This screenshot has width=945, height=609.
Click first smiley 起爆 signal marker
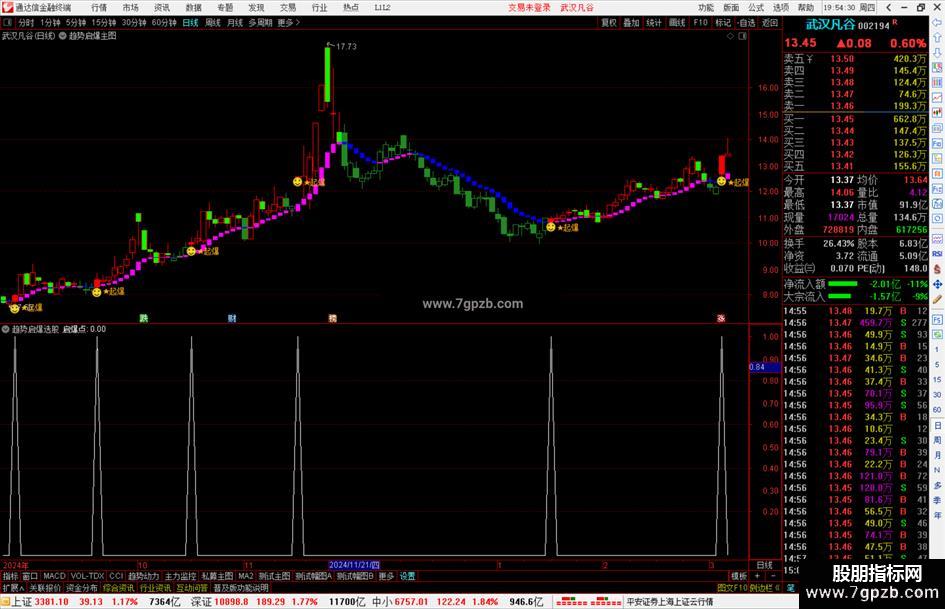tap(14, 308)
